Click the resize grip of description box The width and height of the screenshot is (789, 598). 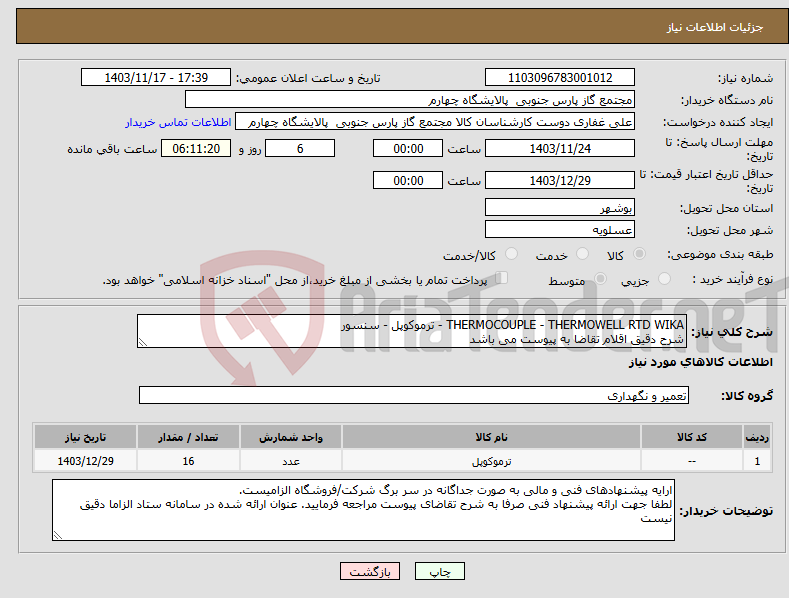pyautogui.click(x=143, y=342)
